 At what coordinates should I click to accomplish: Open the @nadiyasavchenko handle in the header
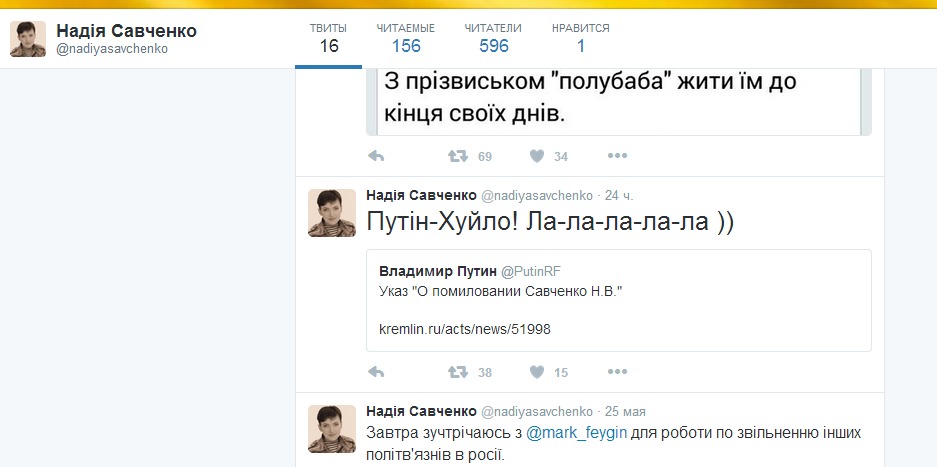click(112, 48)
